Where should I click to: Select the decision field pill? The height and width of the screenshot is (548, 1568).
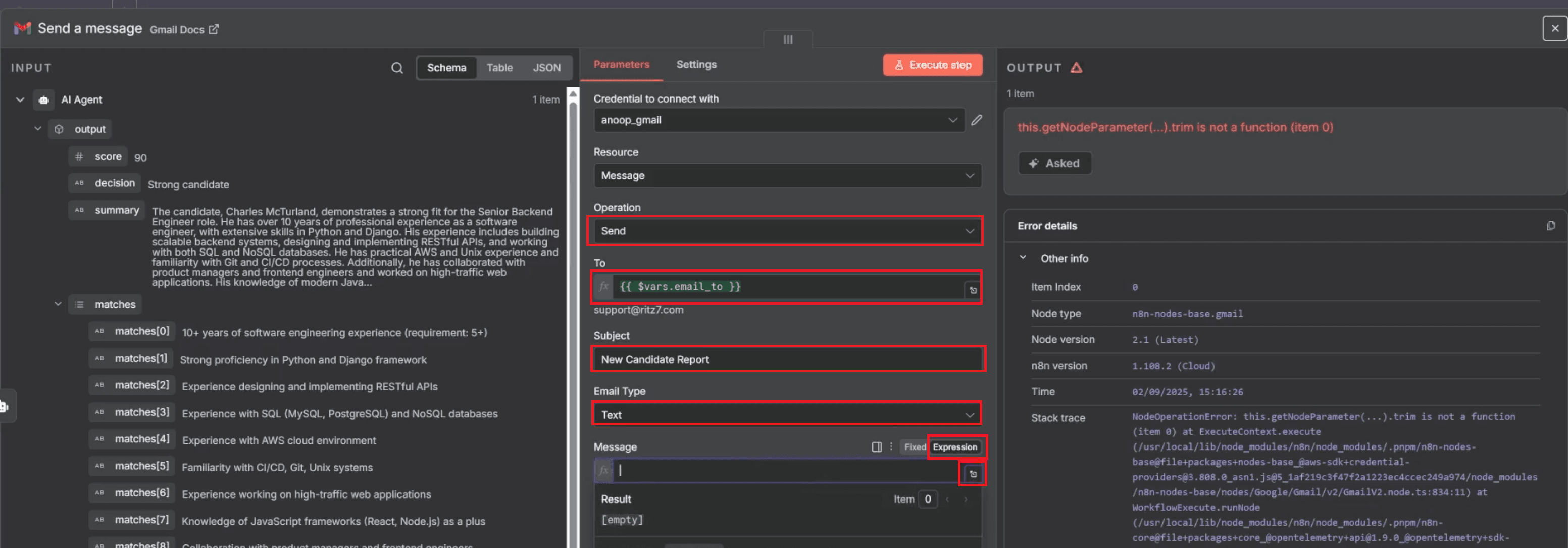pos(105,183)
